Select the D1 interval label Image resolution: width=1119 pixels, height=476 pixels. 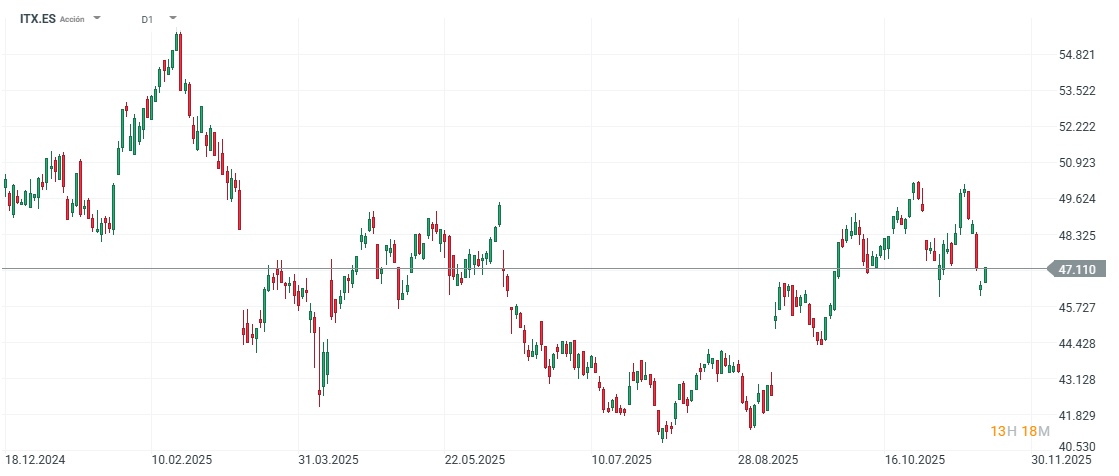pyautogui.click(x=147, y=19)
